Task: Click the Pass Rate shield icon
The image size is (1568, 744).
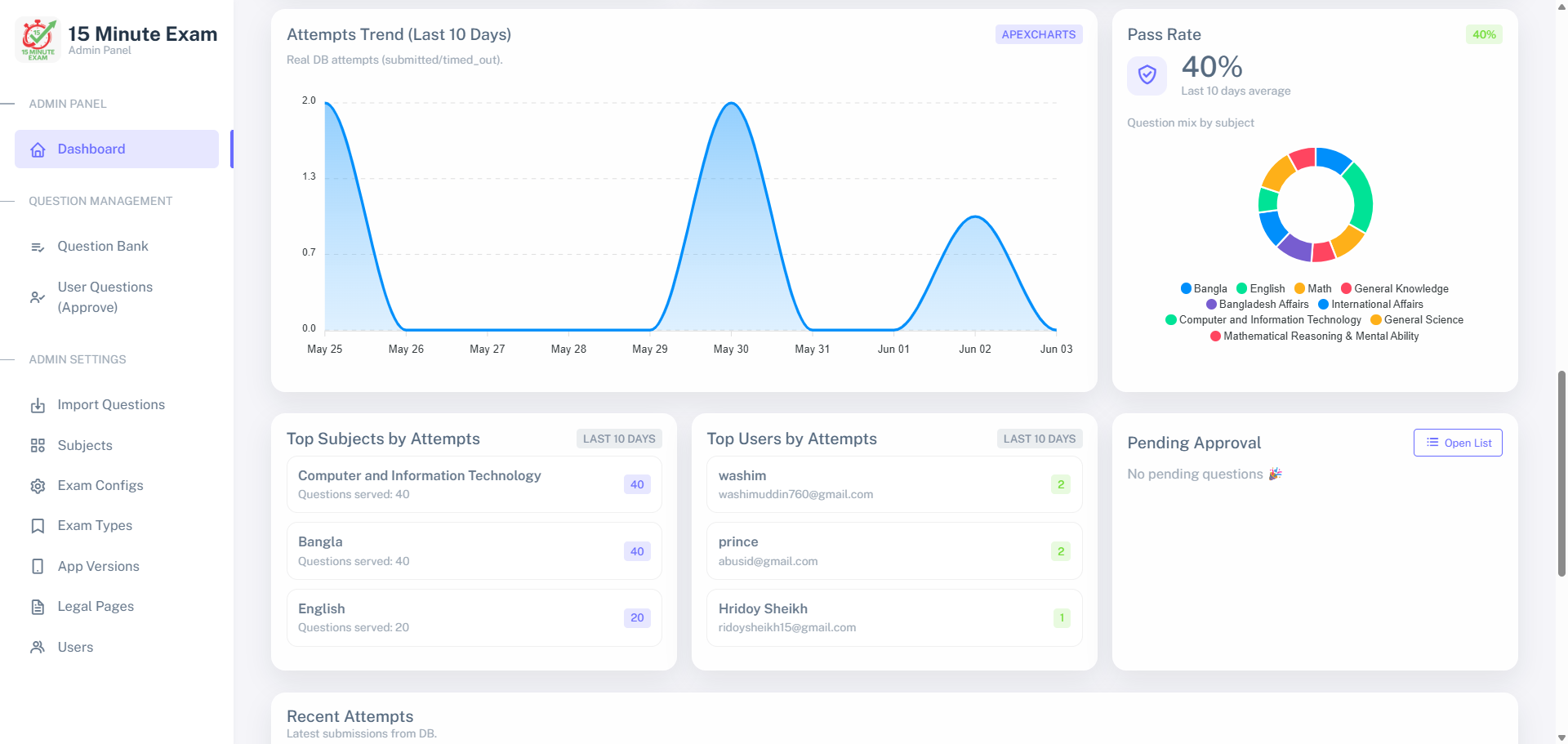Action: [x=1147, y=75]
